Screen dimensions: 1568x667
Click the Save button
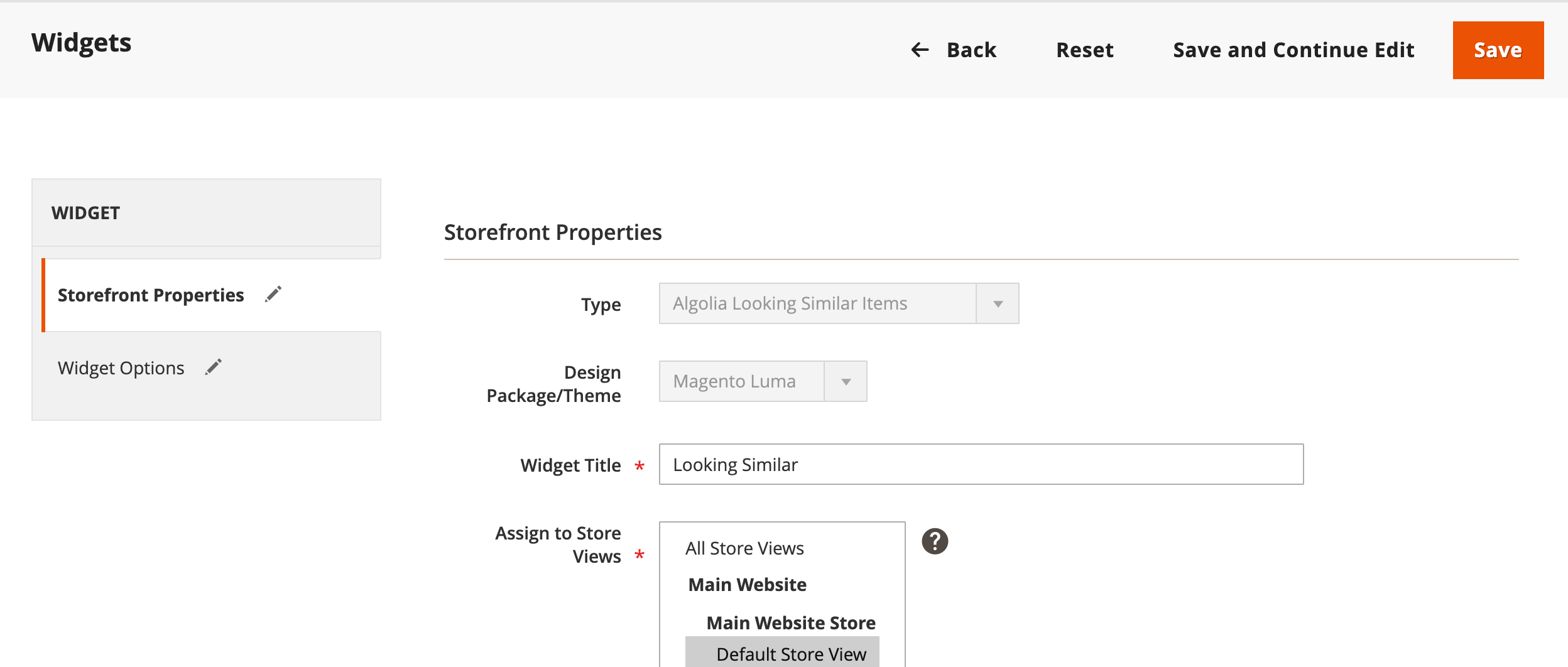click(x=1498, y=50)
